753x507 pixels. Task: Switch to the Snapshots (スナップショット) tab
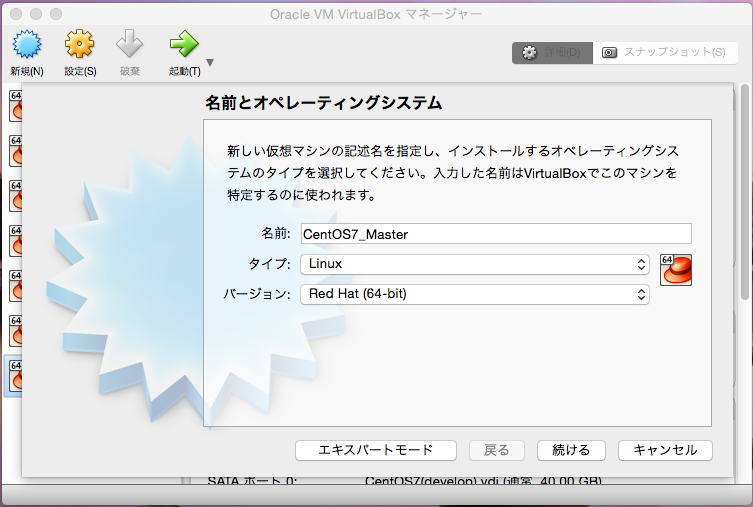pyautogui.click(x=665, y=52)
